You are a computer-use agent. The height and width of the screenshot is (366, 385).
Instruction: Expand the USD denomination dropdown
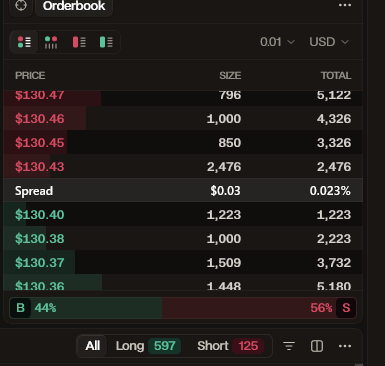[329, 42]
